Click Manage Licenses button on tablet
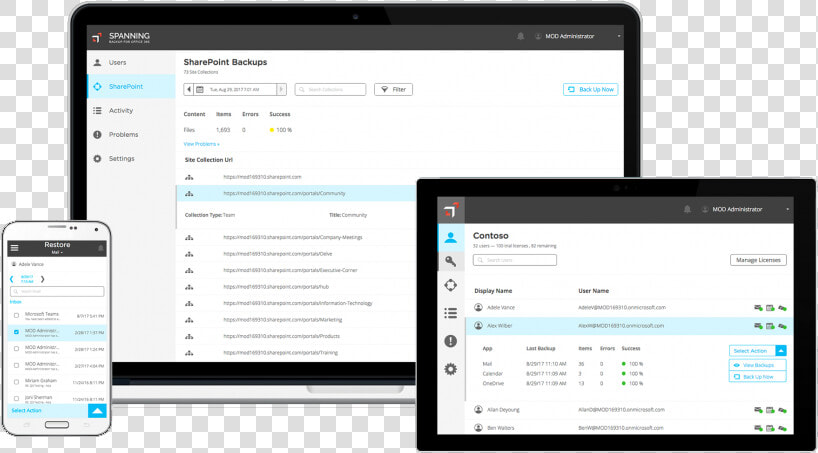 coord(758,260)
